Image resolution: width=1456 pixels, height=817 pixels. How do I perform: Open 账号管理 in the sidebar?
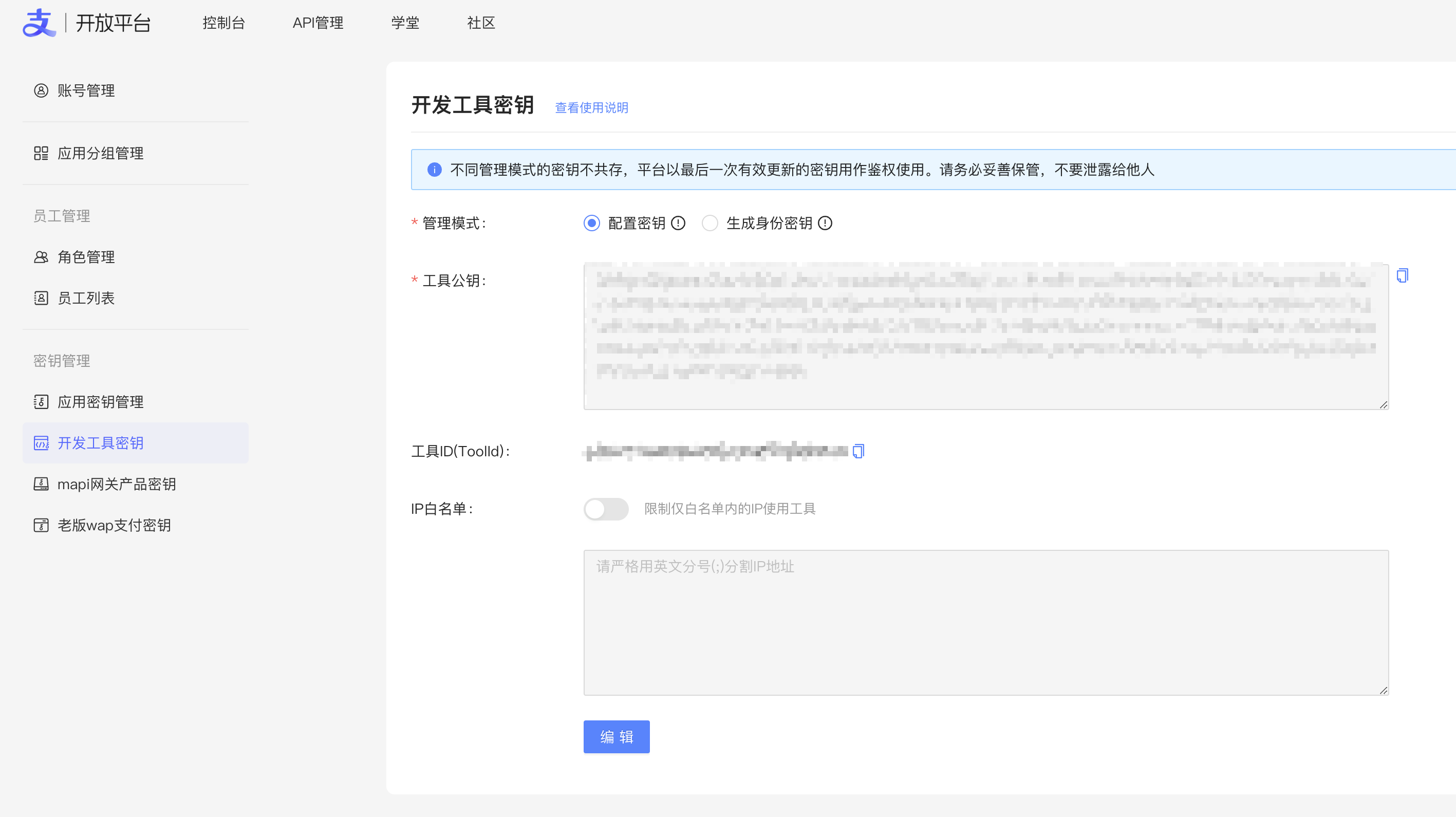pos(86,90)
